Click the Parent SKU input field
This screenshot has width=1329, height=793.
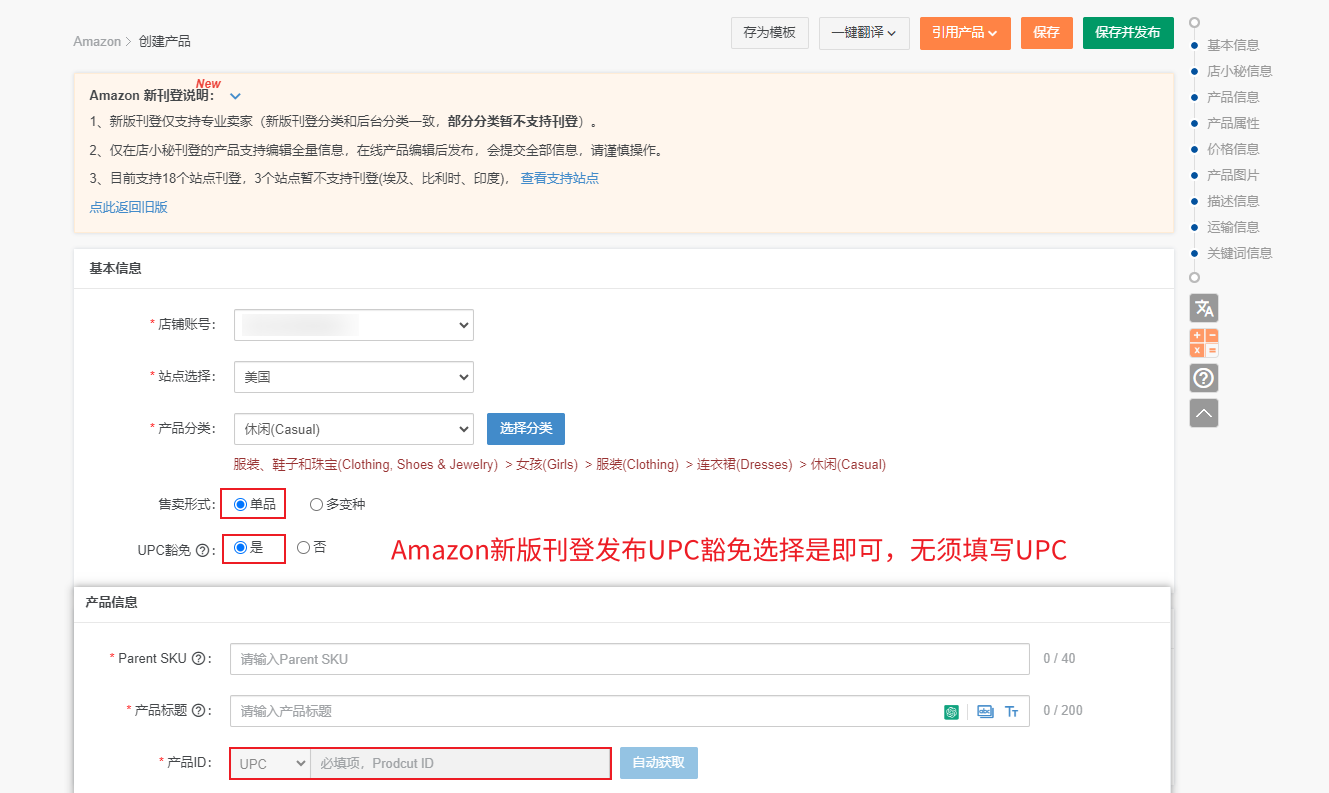629,659
